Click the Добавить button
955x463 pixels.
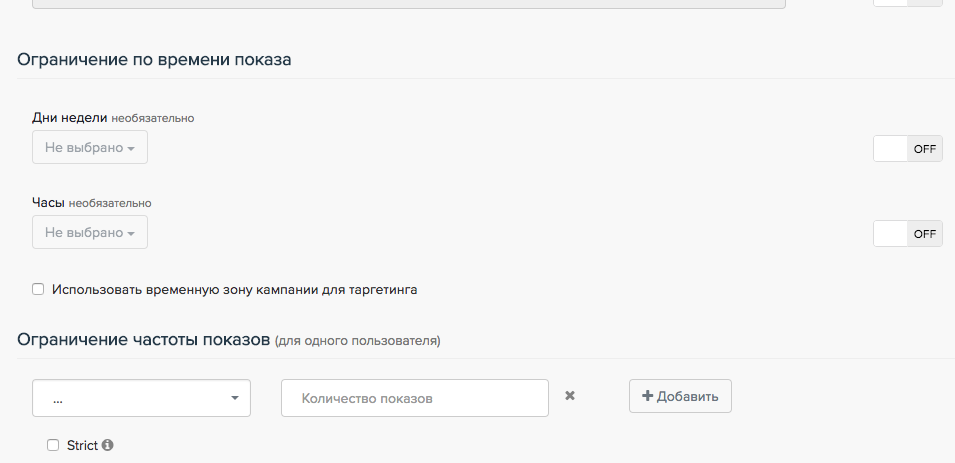680,396
